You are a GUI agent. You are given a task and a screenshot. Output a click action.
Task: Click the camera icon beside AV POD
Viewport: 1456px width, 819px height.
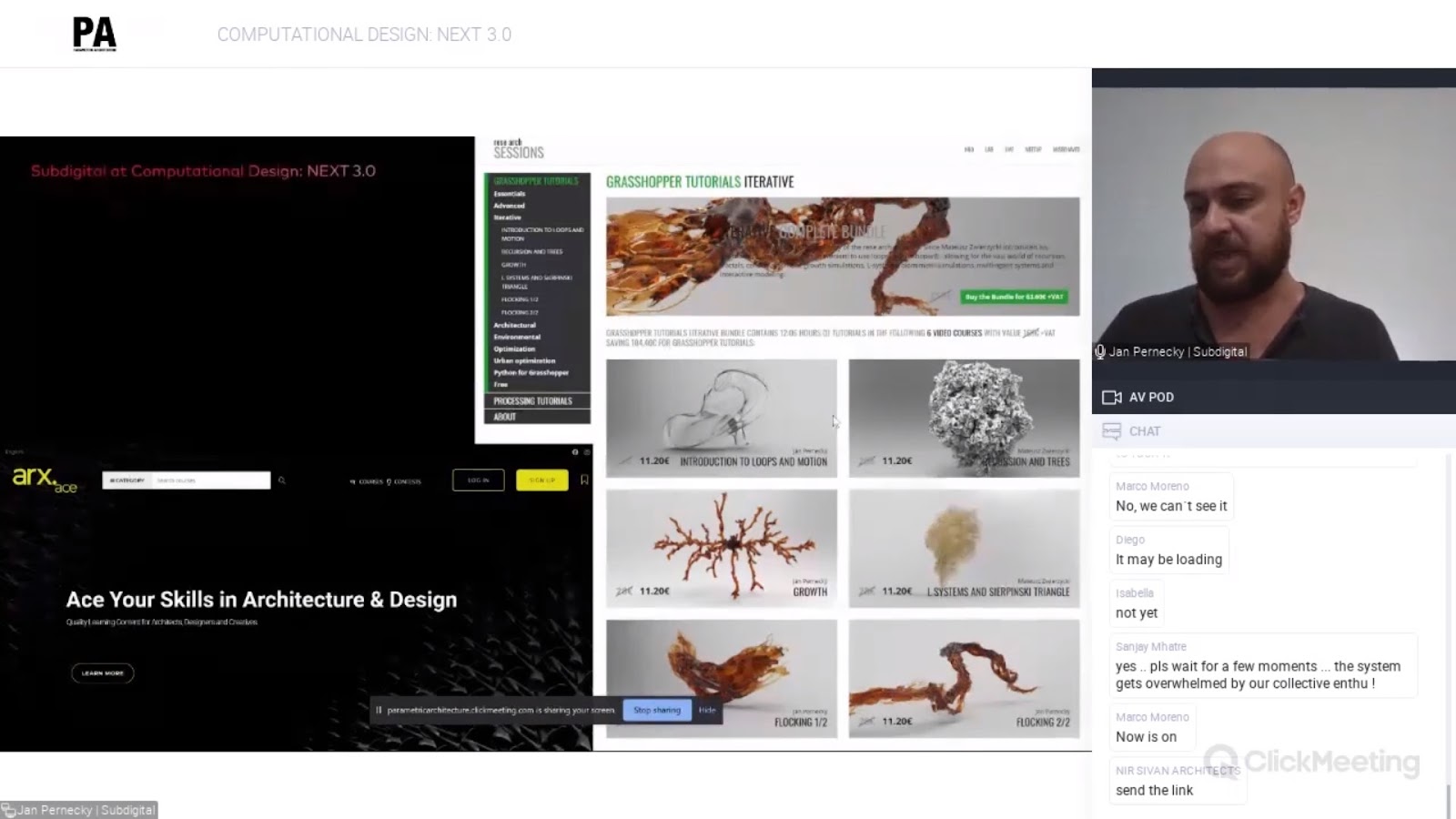click(x=1111, y=398)
